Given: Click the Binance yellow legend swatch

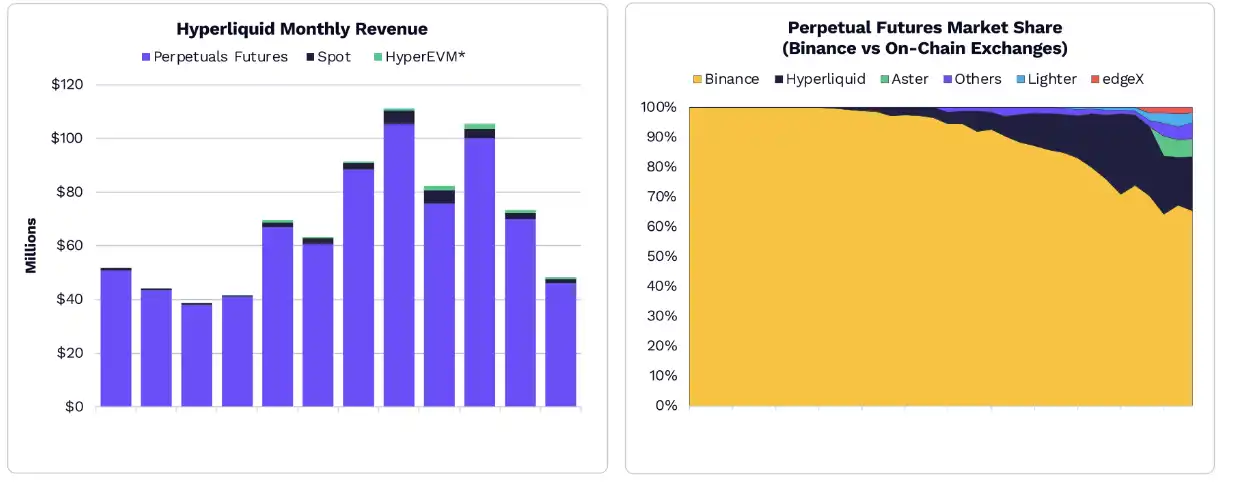Looking at the screenshot, I should (697, 79).
